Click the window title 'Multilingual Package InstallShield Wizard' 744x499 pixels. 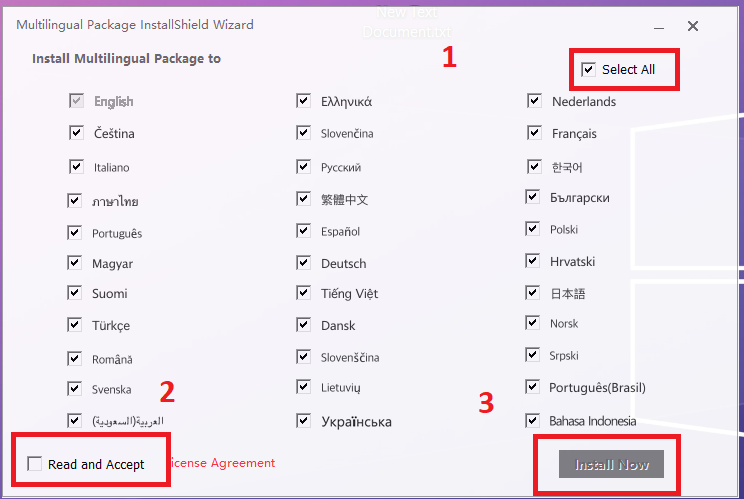click(x=135, y=25)
